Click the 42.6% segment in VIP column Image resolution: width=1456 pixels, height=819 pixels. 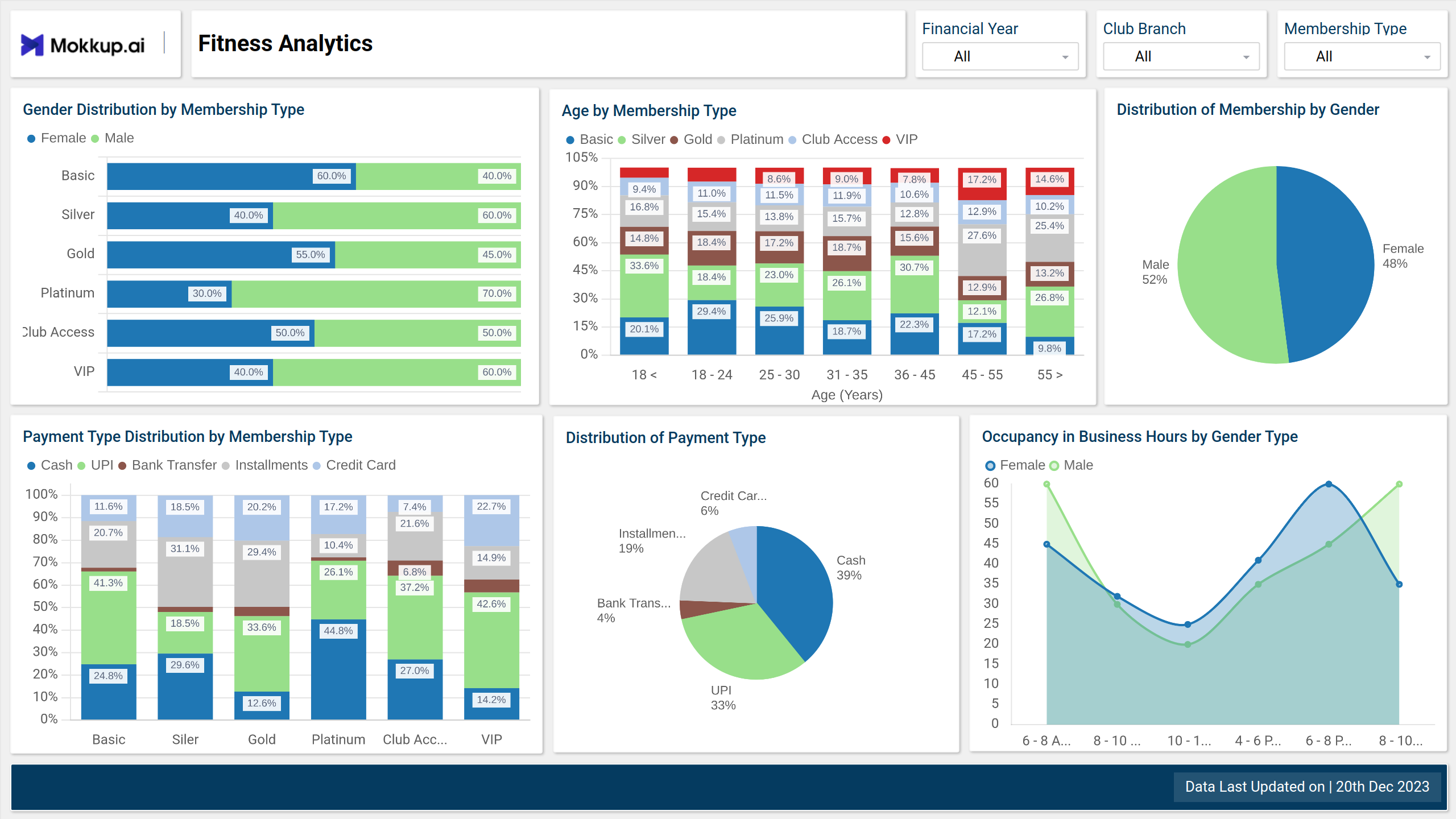pyautogui.click(x=492, y=640)
